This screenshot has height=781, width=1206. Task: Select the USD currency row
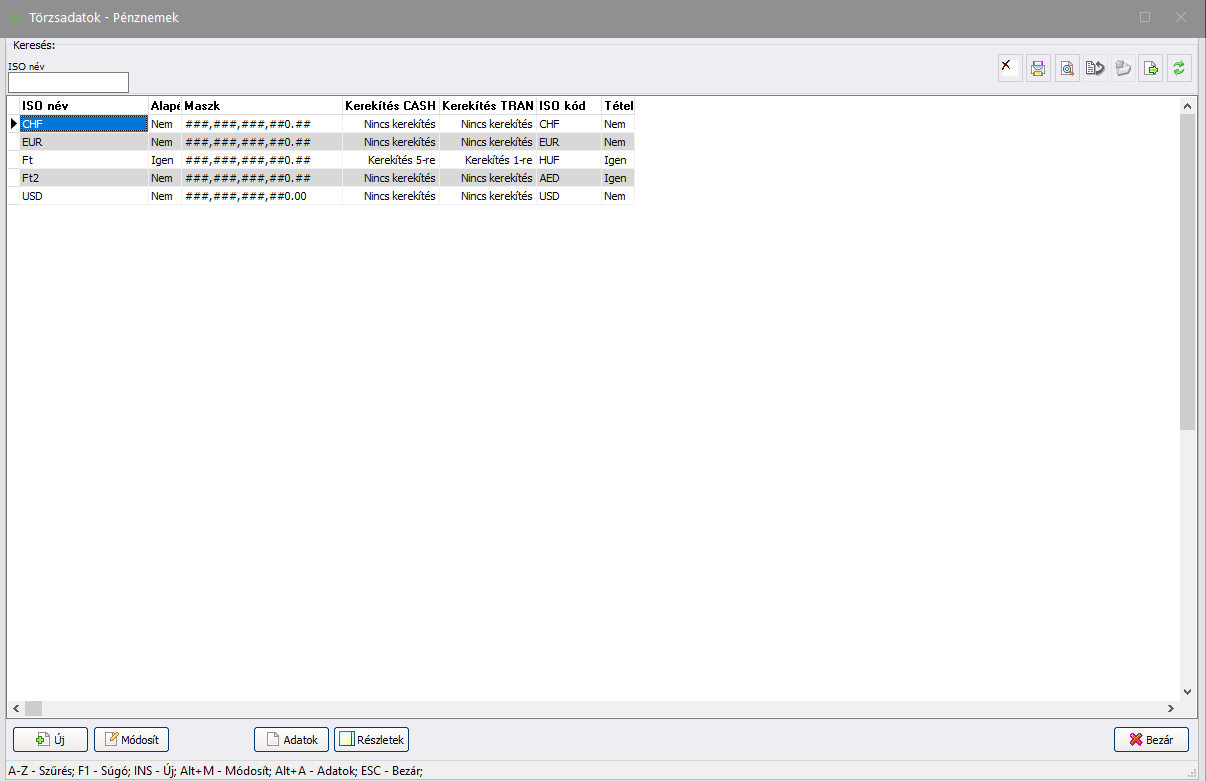(x=84, y=196)
